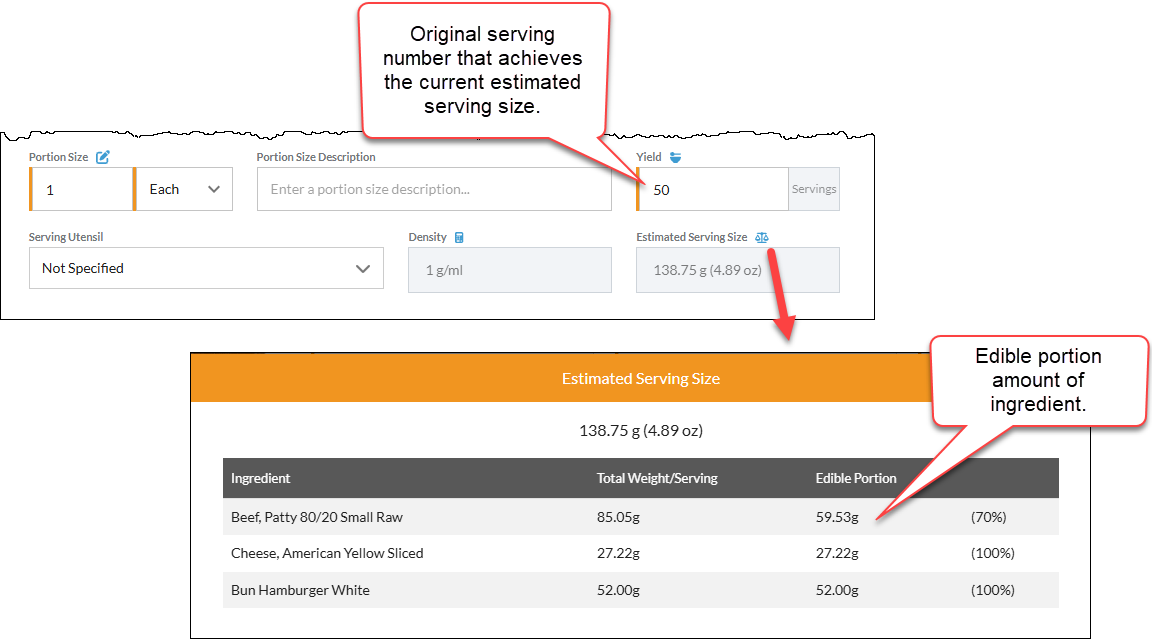Click the Density calculator info icon
Screen dimensions: 1152x639
click(461, 237)
